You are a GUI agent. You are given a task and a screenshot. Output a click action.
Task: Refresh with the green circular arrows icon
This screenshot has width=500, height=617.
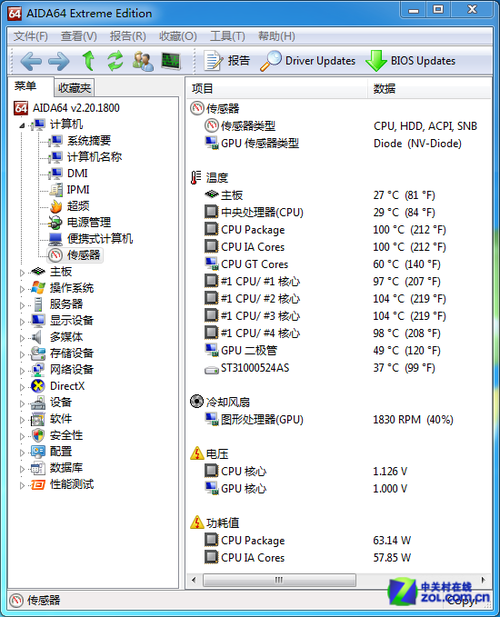[x=115, y=61]
